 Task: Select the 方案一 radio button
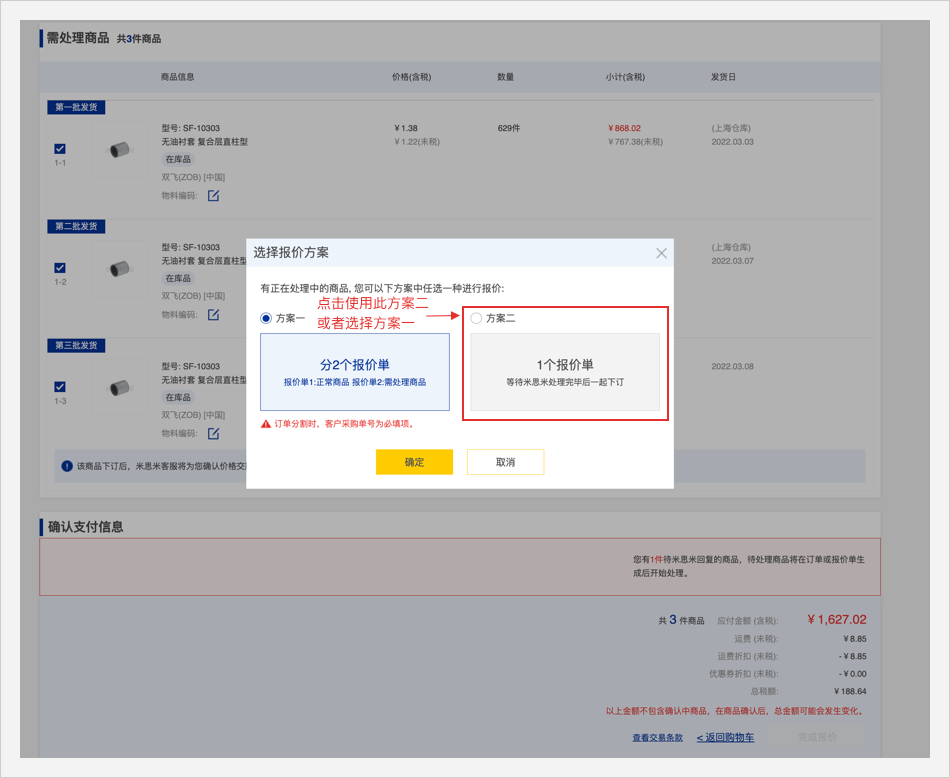266,318
